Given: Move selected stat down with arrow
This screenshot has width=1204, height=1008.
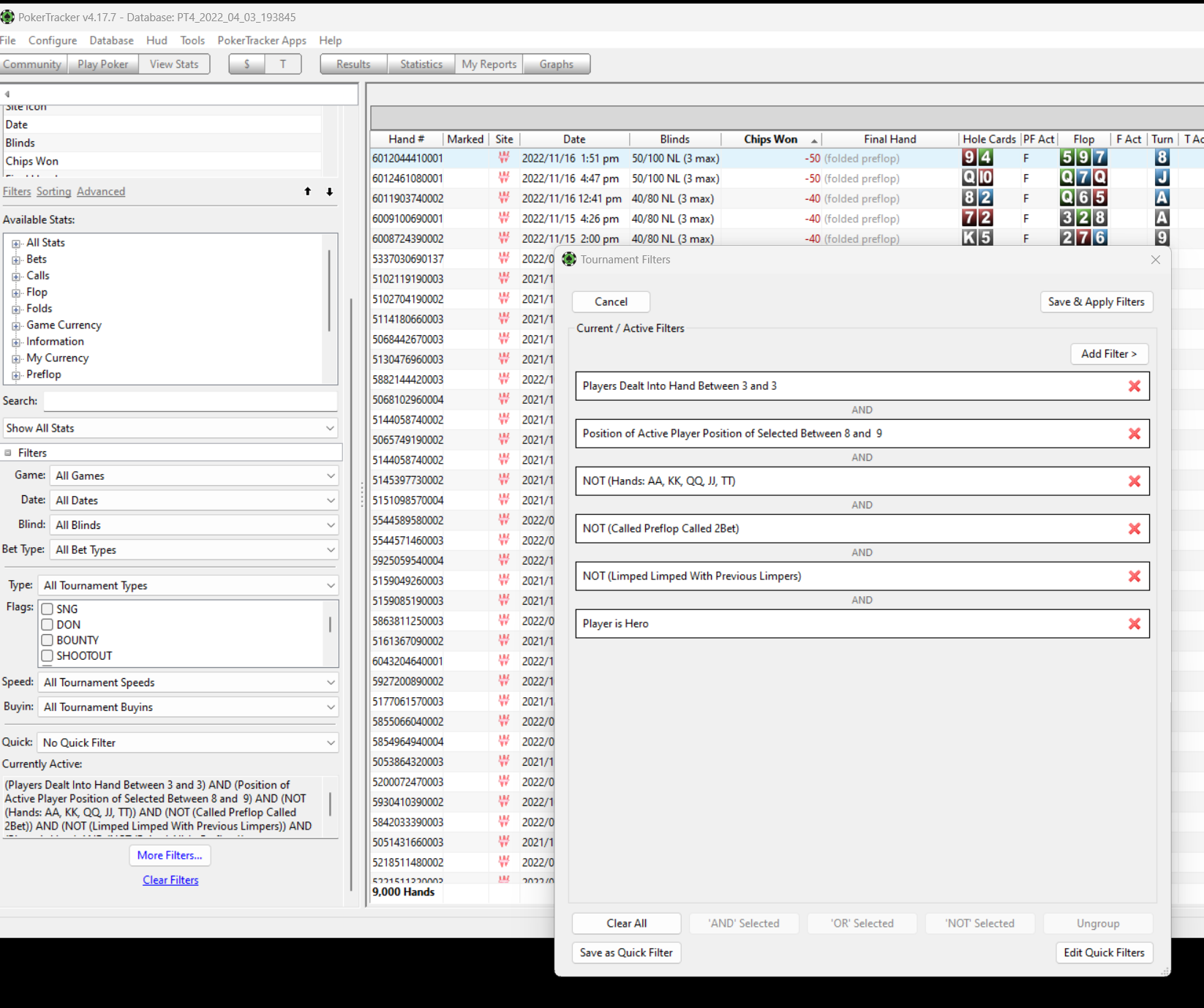Looking at the screenshot, I should (330, 192).
